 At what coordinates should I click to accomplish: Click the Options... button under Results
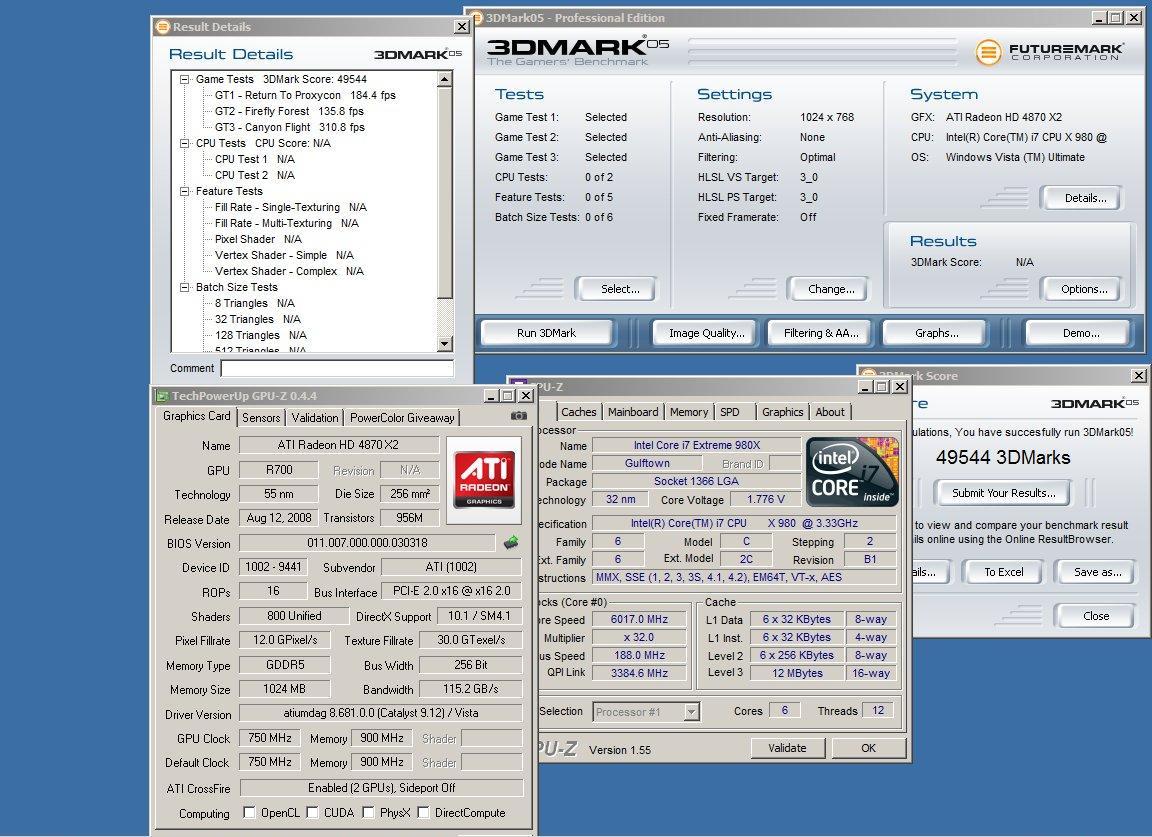[x=1084, y=289]
